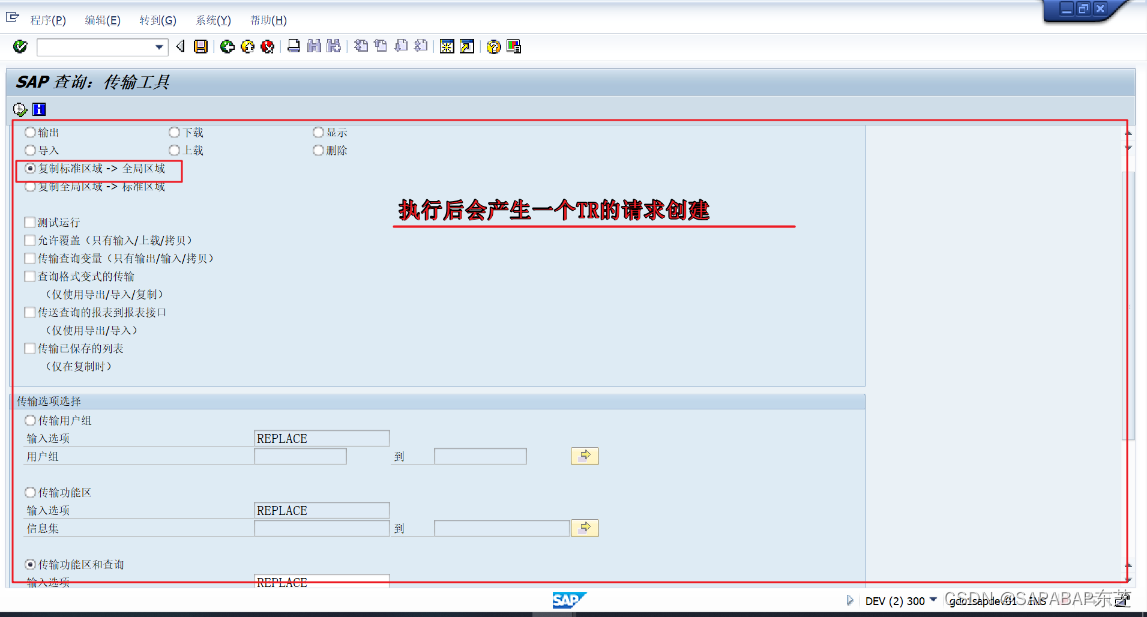Select the 显示 radio button
Viewport: 1147px width, 617px height.
point(318,132)
